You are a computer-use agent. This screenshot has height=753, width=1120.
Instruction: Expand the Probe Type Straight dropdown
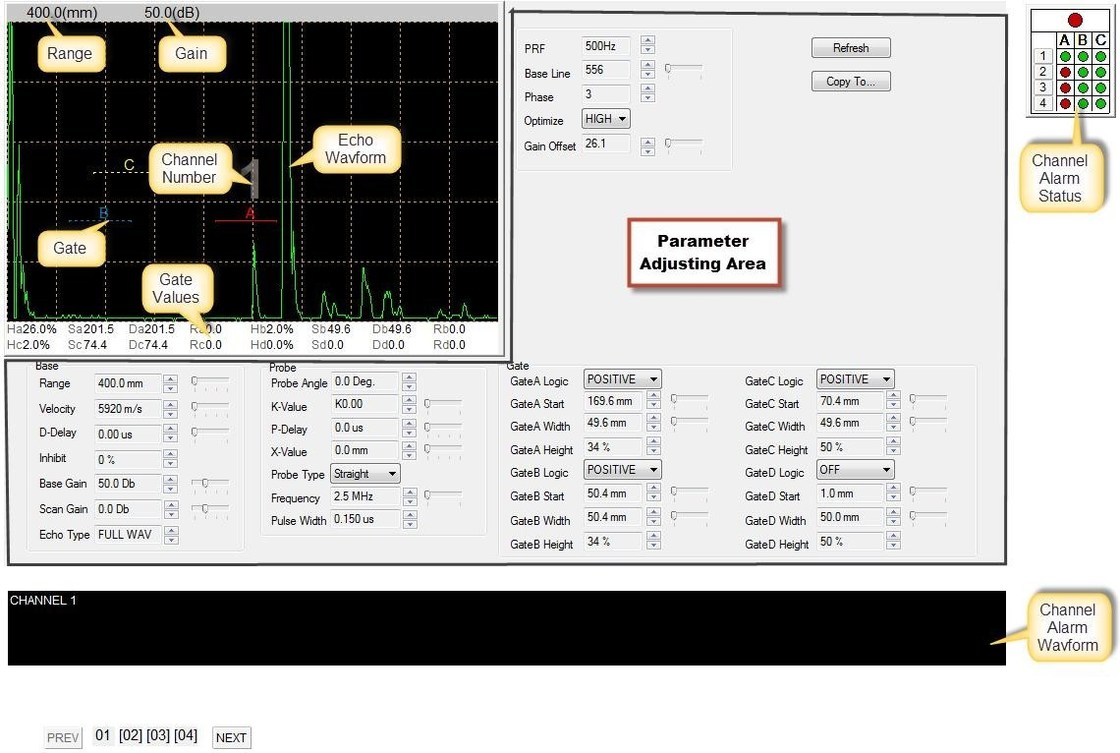point(364,474)
